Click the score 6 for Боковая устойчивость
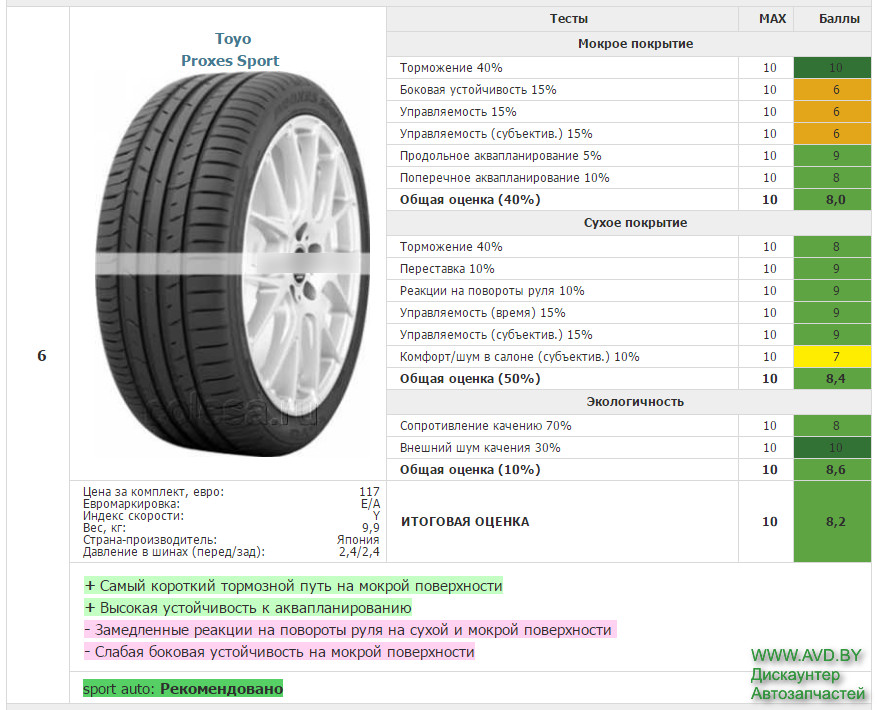Viewport: 878px width, 710px height. point(835,90)
